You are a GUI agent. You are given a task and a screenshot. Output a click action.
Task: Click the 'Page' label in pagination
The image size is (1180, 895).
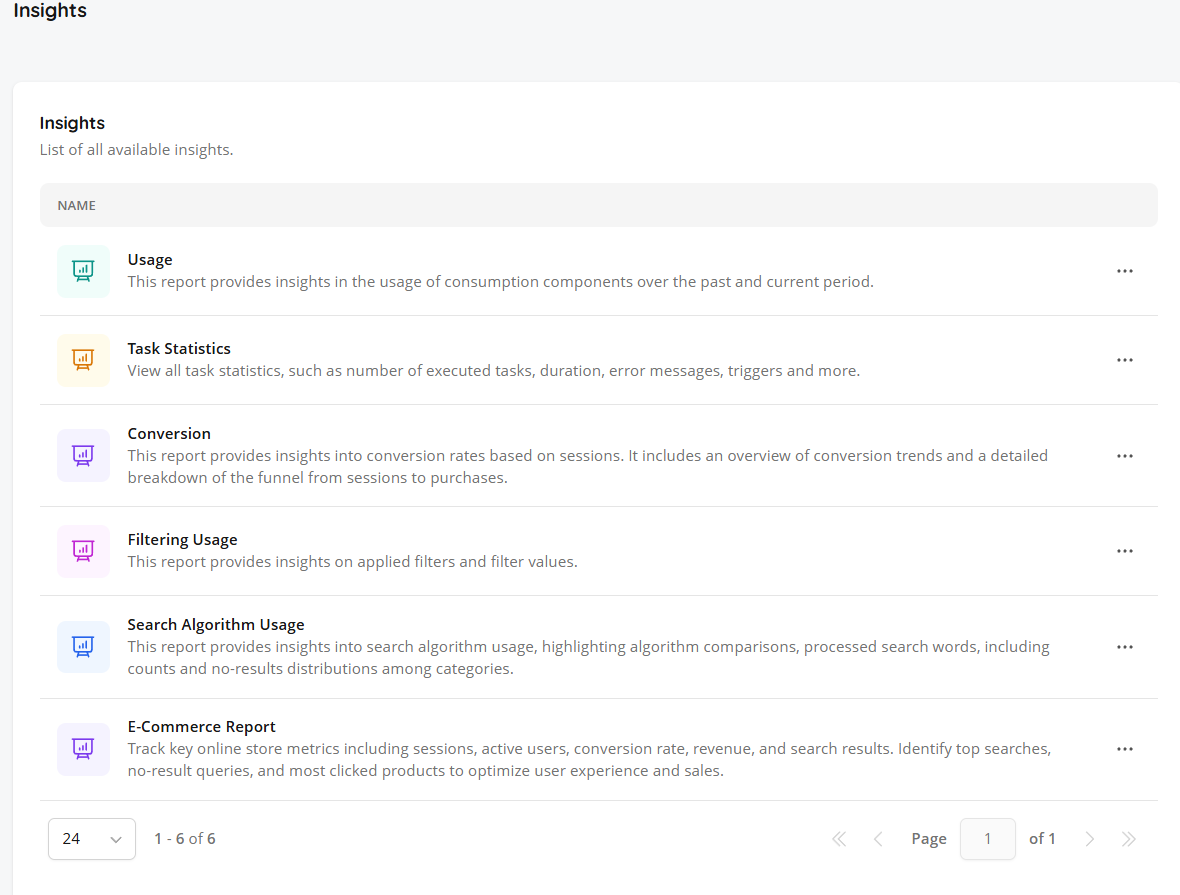click(x=929, y=839)
